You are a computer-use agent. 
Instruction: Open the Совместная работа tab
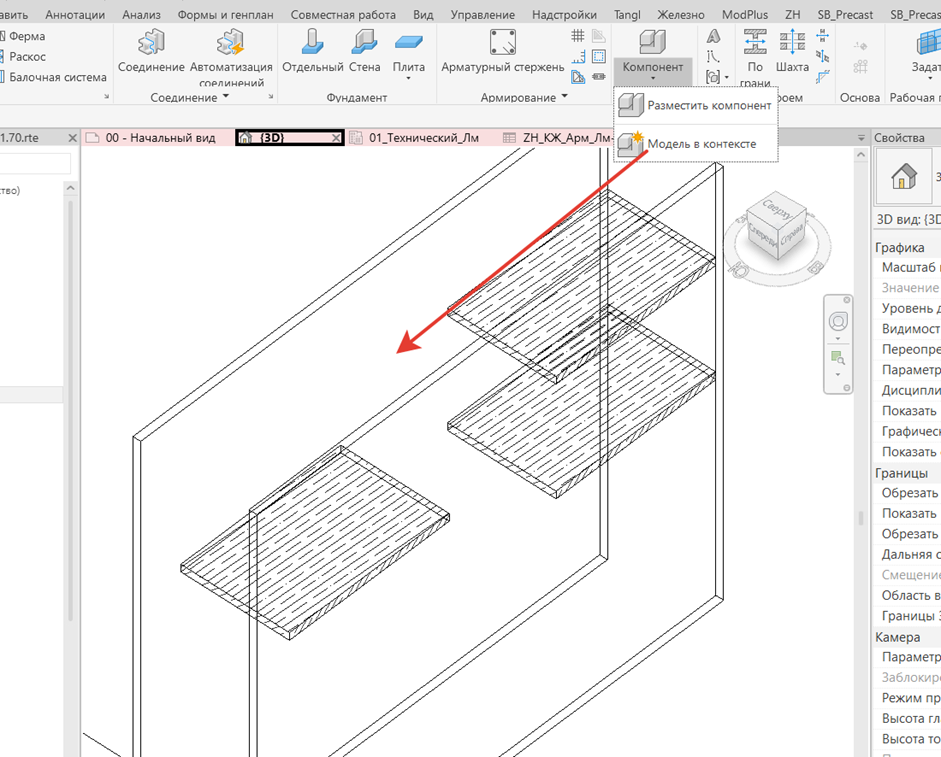tap(343, 14)
